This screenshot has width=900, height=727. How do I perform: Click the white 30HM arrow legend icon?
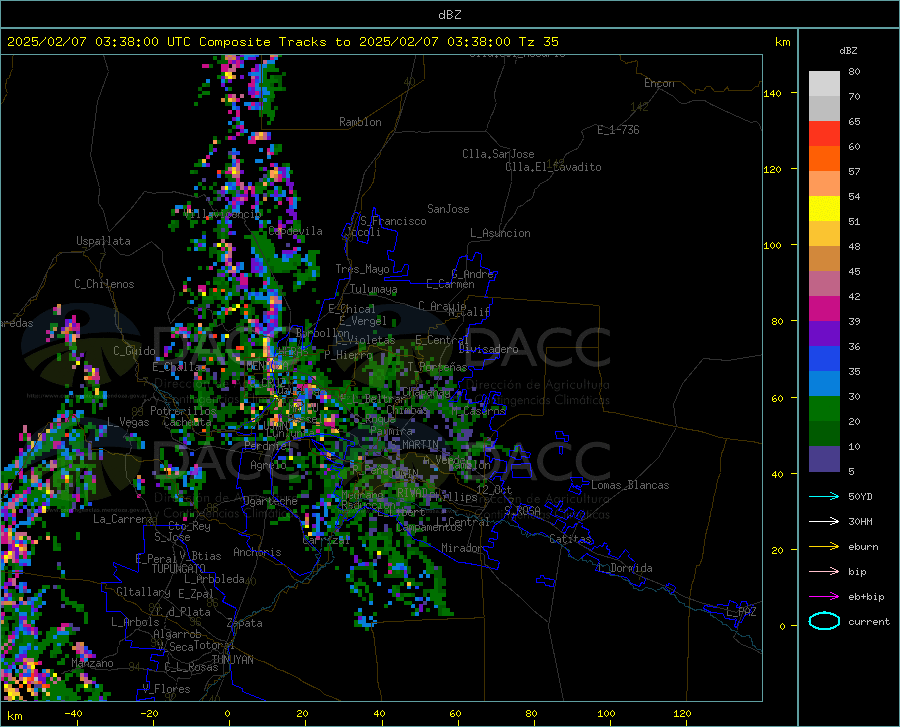(x=824, y=522)
